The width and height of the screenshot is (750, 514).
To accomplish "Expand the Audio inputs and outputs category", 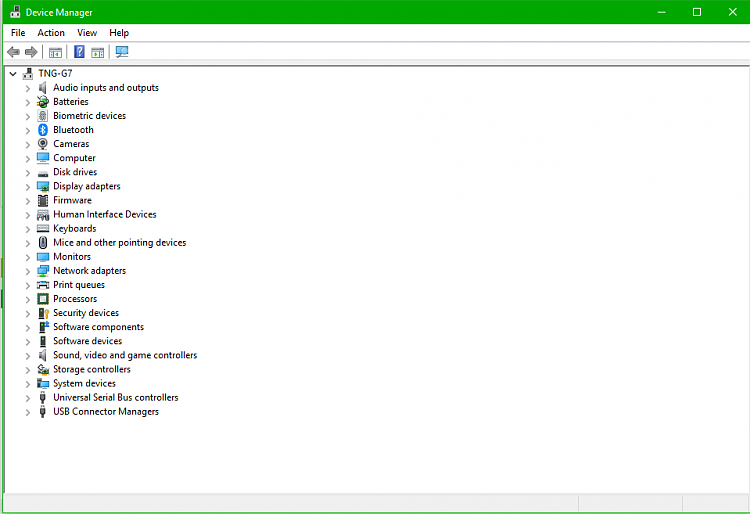I will (x=28, y=88).
